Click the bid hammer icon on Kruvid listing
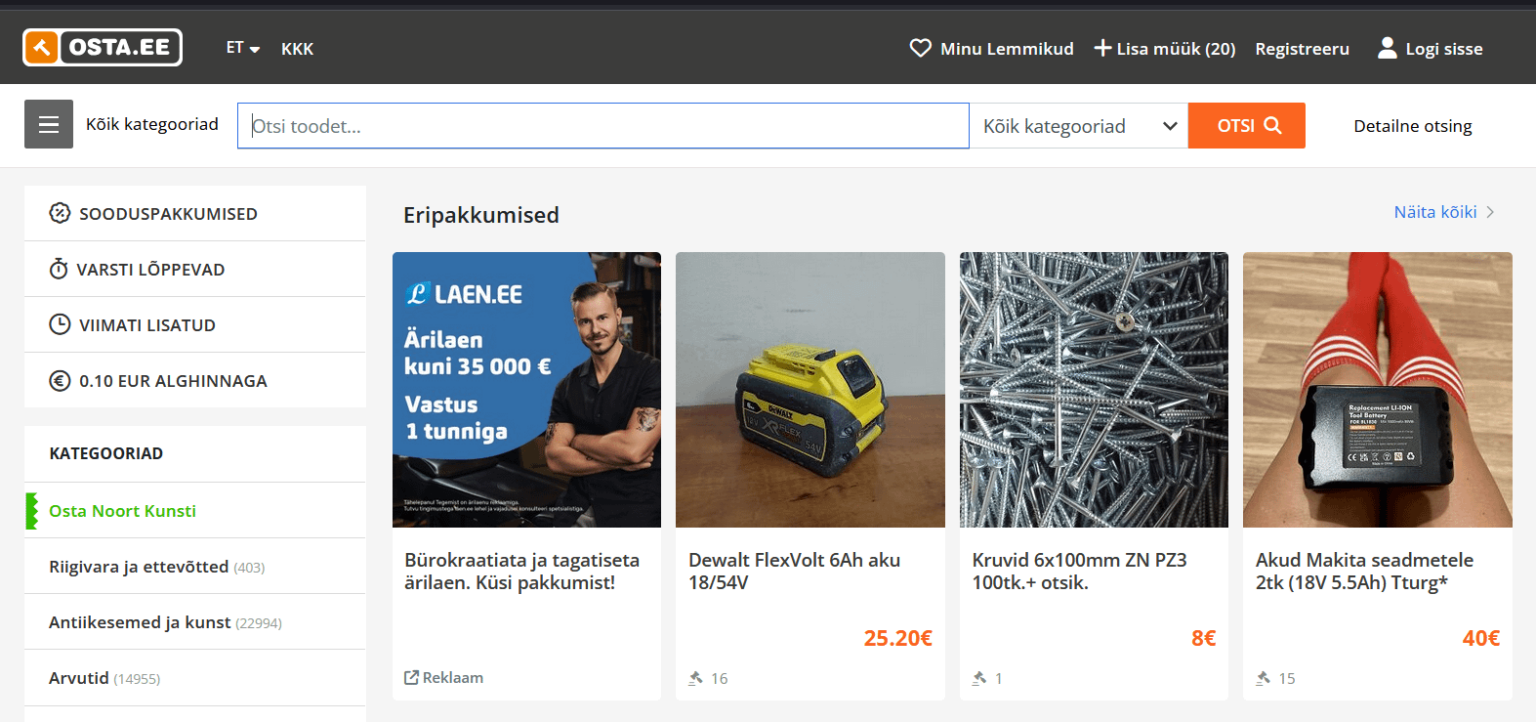This screenshot has width=1536, height=722. coord(980,678)
